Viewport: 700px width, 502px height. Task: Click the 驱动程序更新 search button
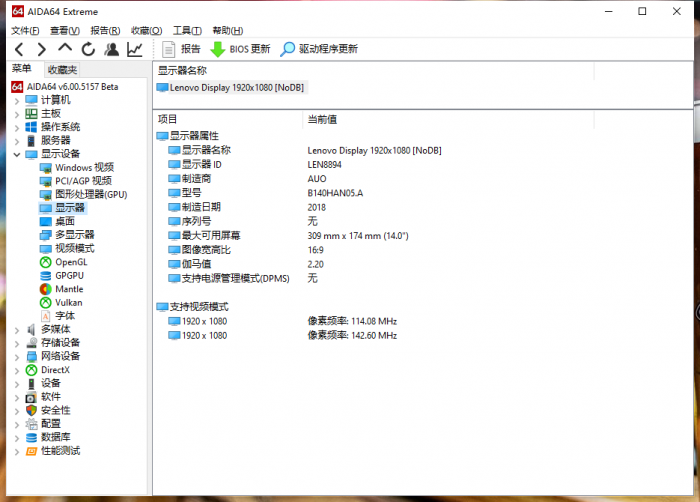tap(318, 49)
